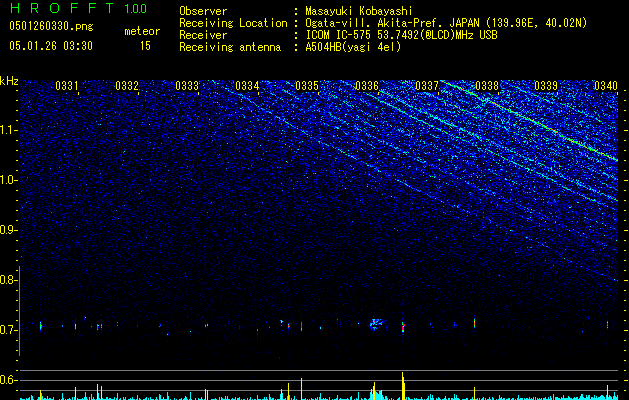The height and width of the screenshot is (400, 629).
Task: Click the 1.0 kHz axis label
Action: coord(8,180)
